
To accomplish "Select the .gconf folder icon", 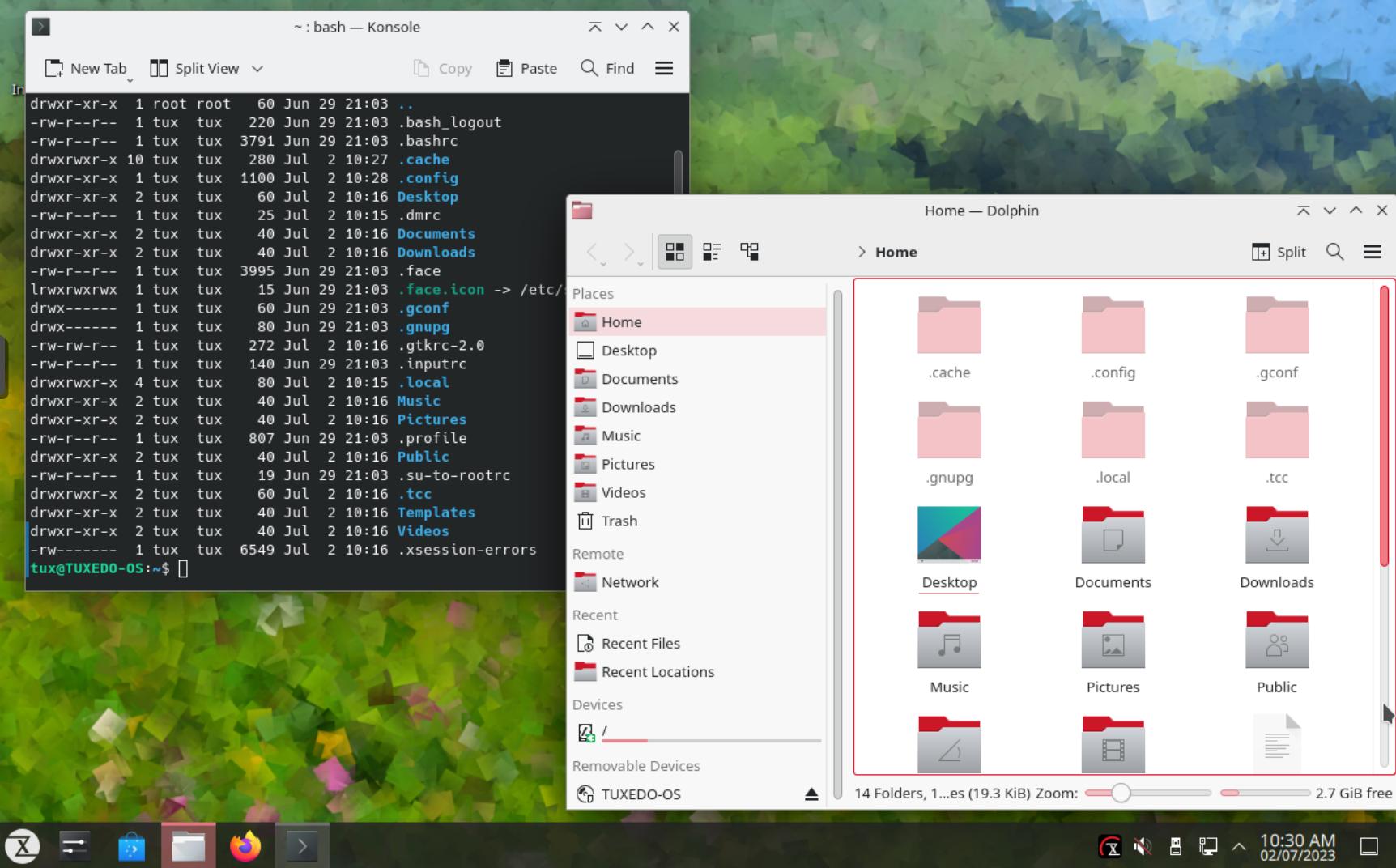I will (x=1276, y=325).
